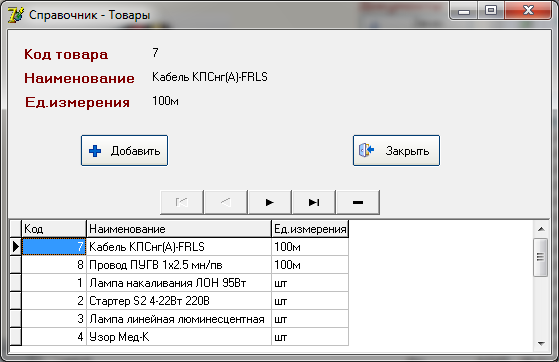Click current-row indicator arrow of Кабель row

(15, 247)
